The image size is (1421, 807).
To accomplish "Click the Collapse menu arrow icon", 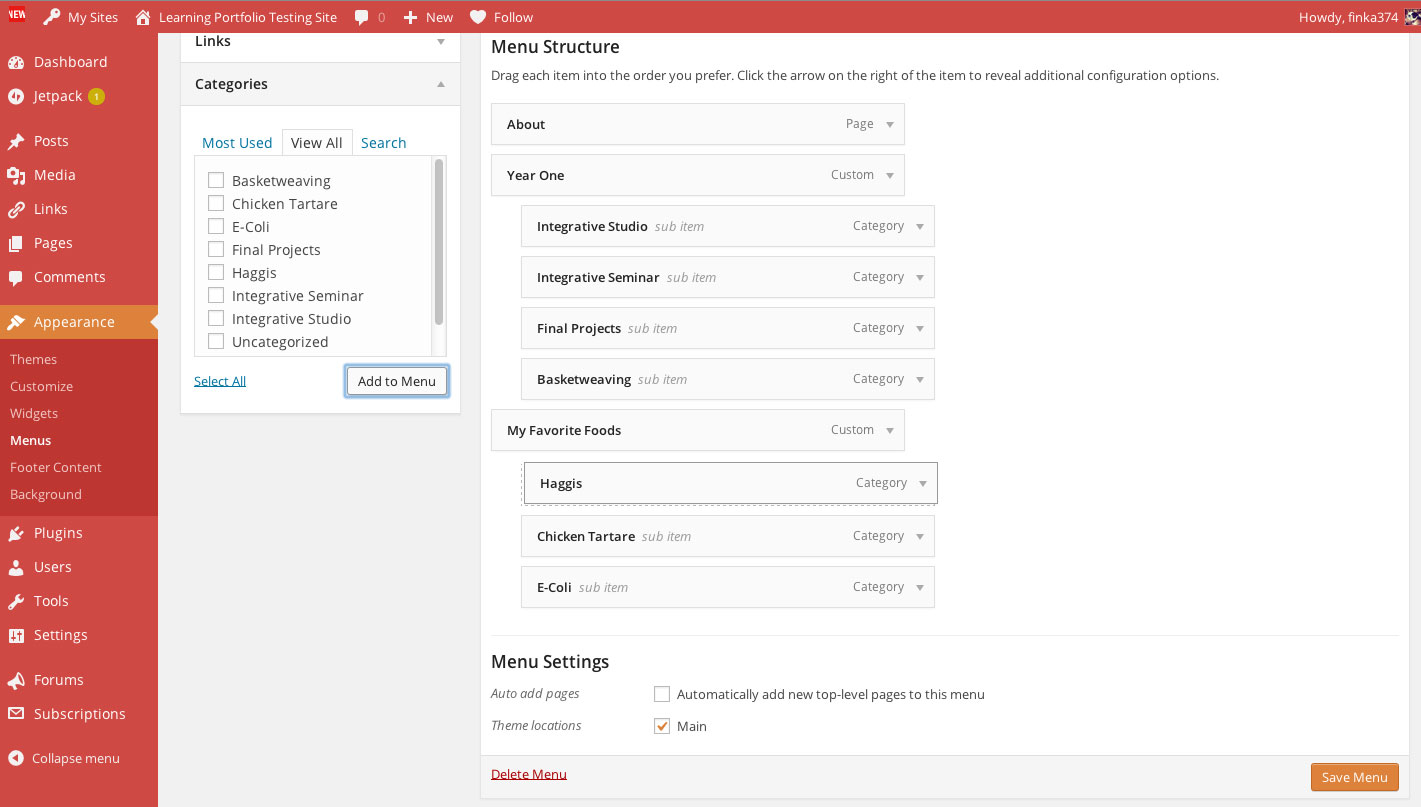I will pos(16,758).
